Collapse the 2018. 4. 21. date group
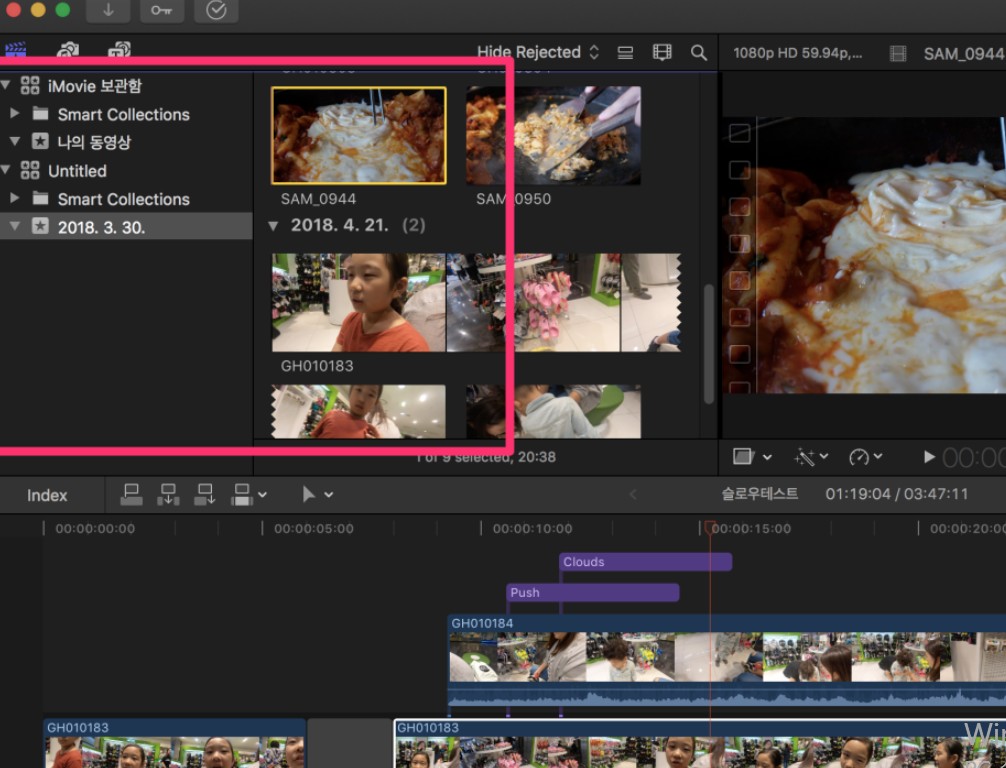This screenshot has width=1006, height=768. coord(273,226)
